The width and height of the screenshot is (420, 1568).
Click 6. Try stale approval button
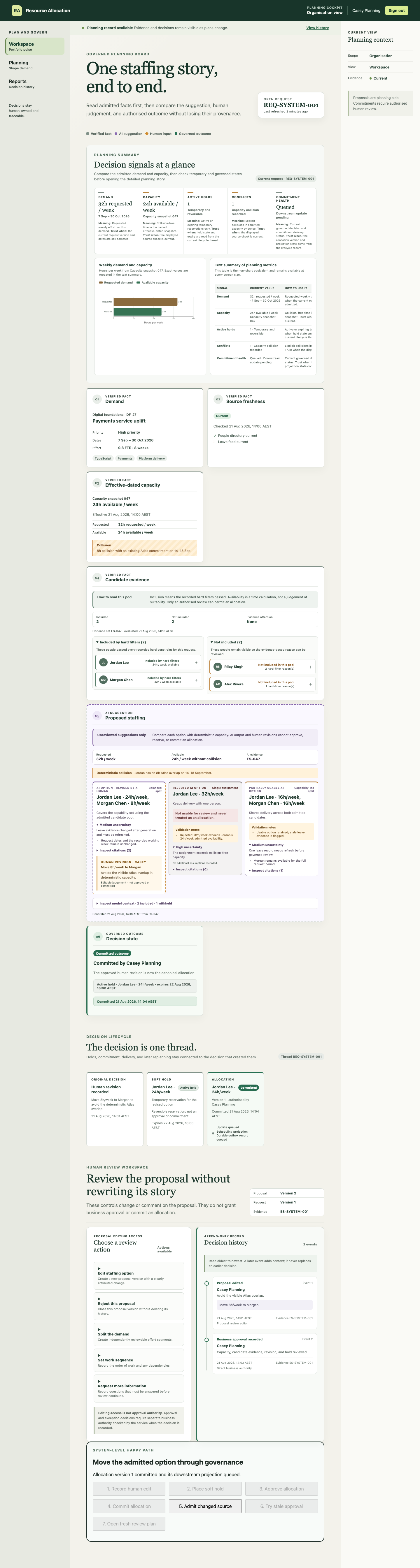(282, 1506)
